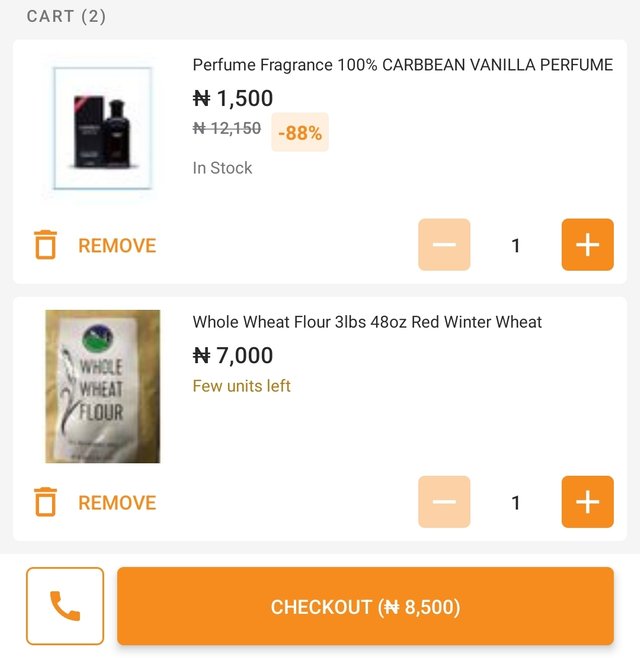Image resolution: width=640 pixels, height=658 pixels.
Task: Click the REMOVE label under the flour item
Action: coord(117,503)
